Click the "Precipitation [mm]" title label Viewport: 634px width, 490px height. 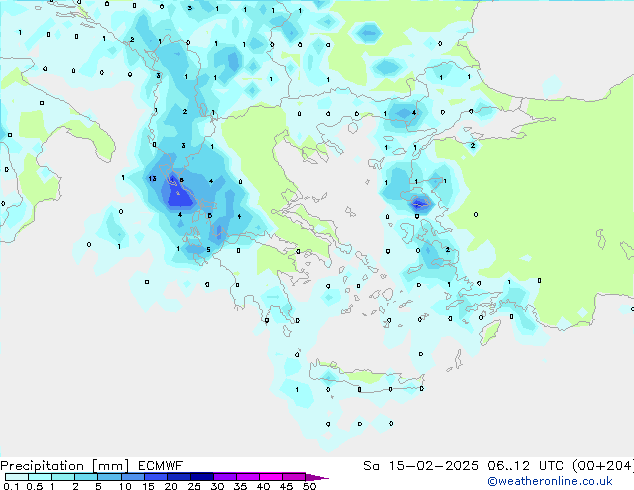coord(59,465)
